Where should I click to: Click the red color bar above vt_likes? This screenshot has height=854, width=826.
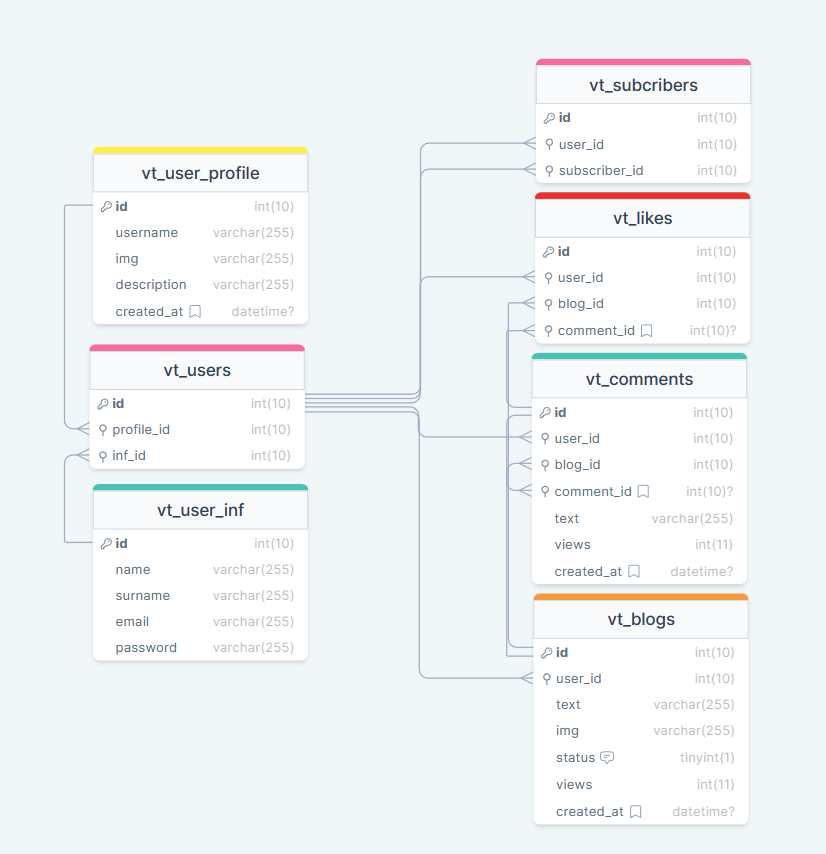[642, 196]
